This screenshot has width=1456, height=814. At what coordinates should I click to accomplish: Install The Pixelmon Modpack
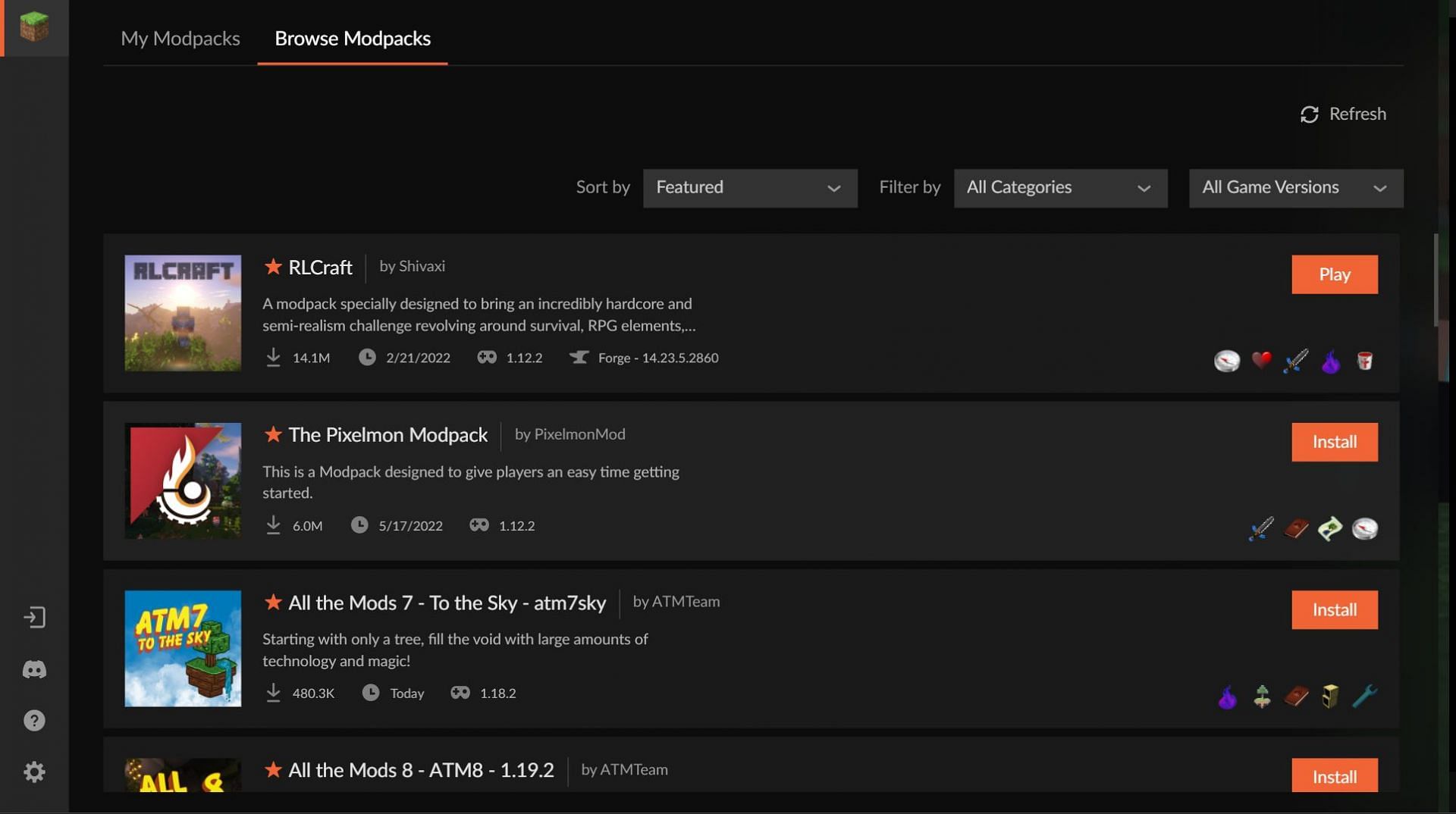[x=1334, y=442]
